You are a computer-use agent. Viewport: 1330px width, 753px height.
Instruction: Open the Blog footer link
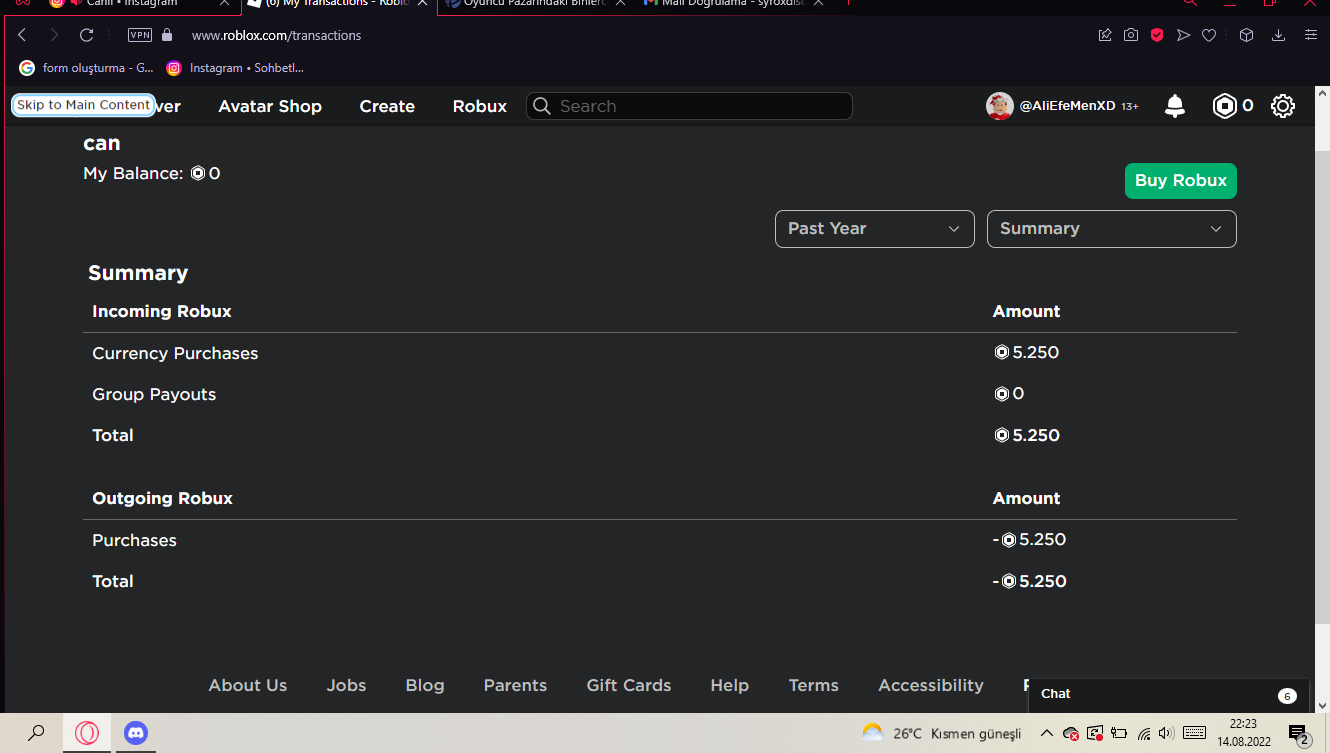point(425,685)
